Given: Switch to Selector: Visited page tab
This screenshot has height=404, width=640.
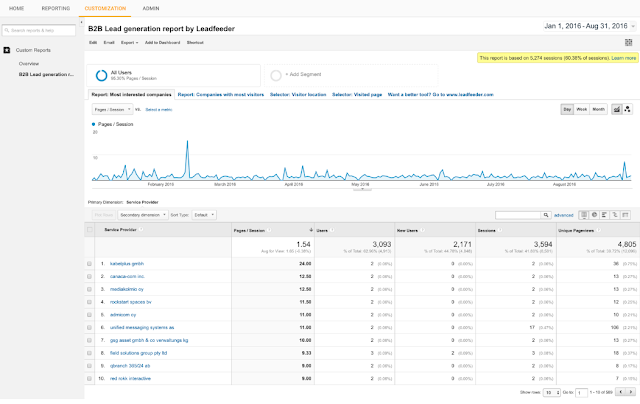Looking at the screenshot, I should pyautogui.click(x=357, y=95).
